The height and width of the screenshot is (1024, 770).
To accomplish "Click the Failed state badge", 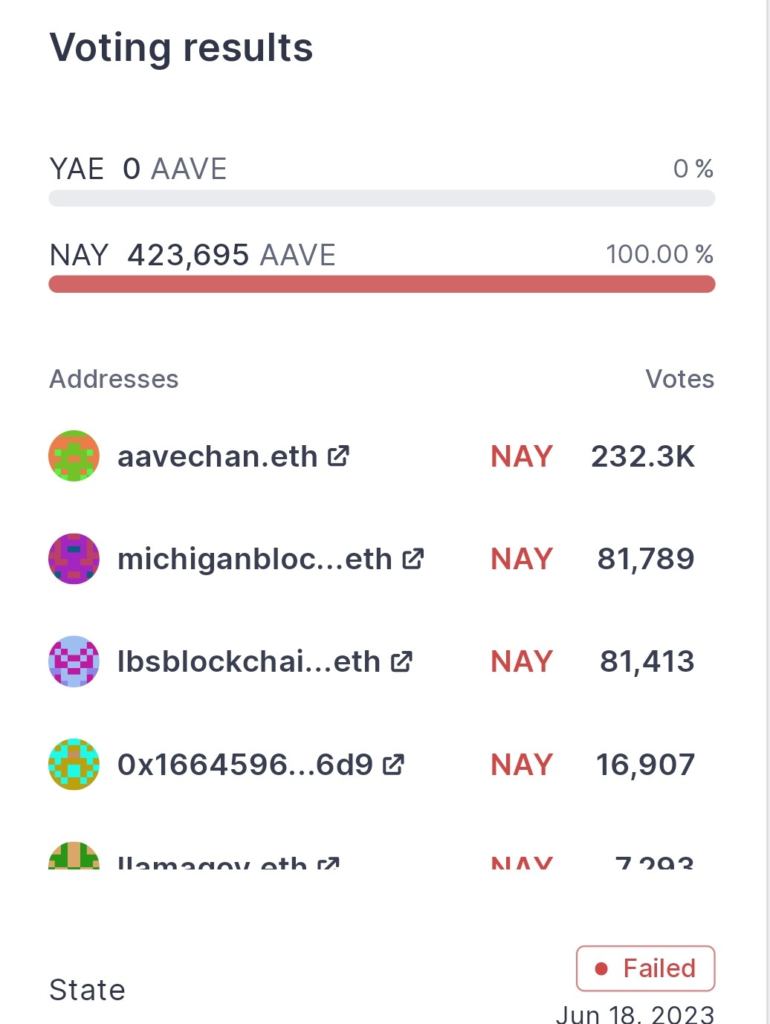I will [645, 968].
